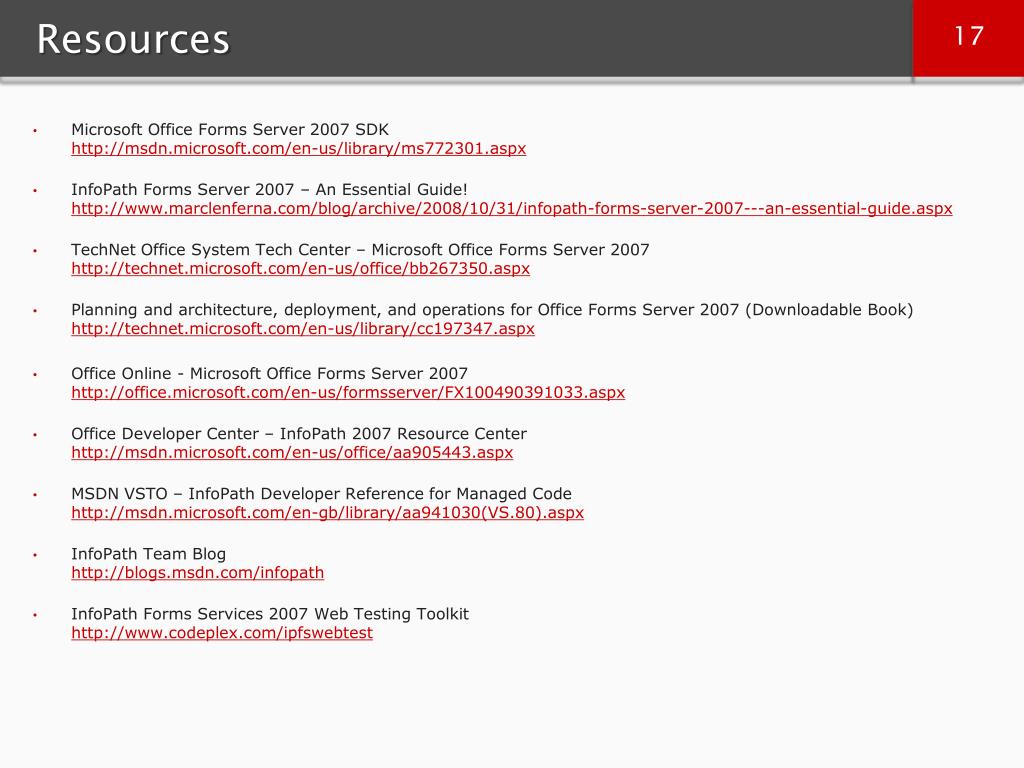Open the technet cc197347.aspx library link
The image size is (1024, 768).
(x=303, y=328)
